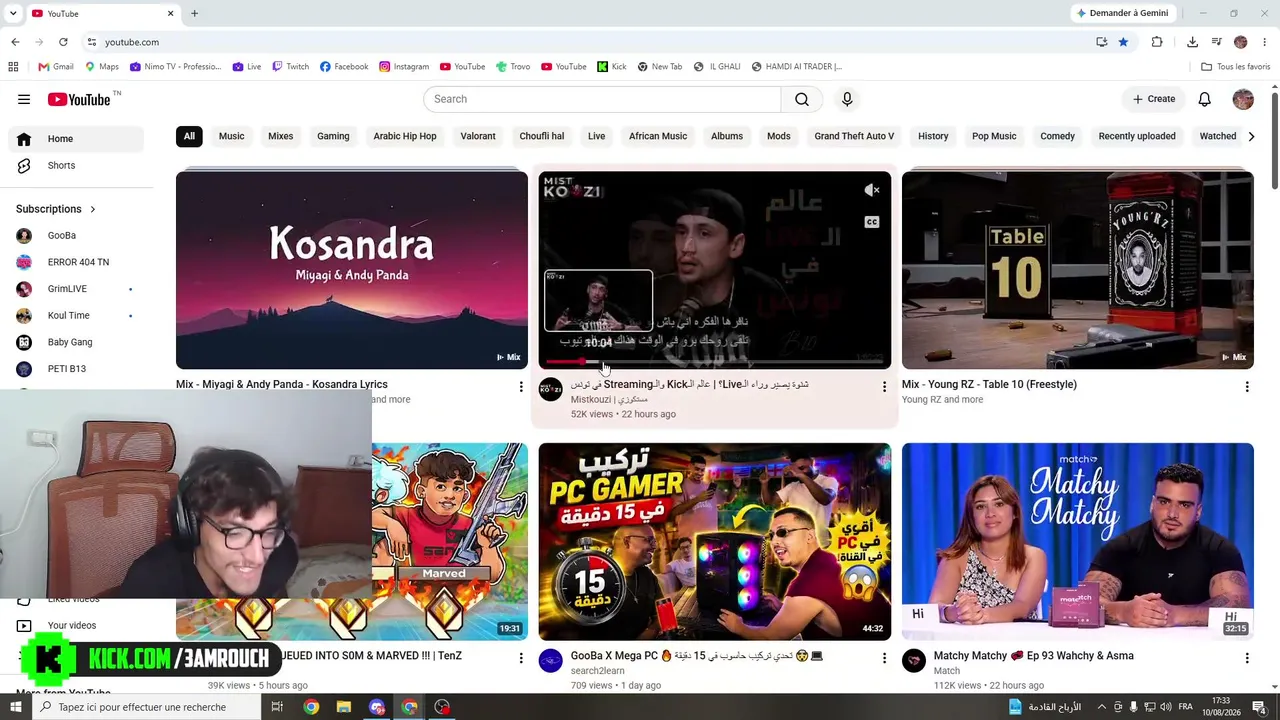
Task: Open options menu for Mistkouzi video
Action: pyautogui.click(x=883, y=386)
